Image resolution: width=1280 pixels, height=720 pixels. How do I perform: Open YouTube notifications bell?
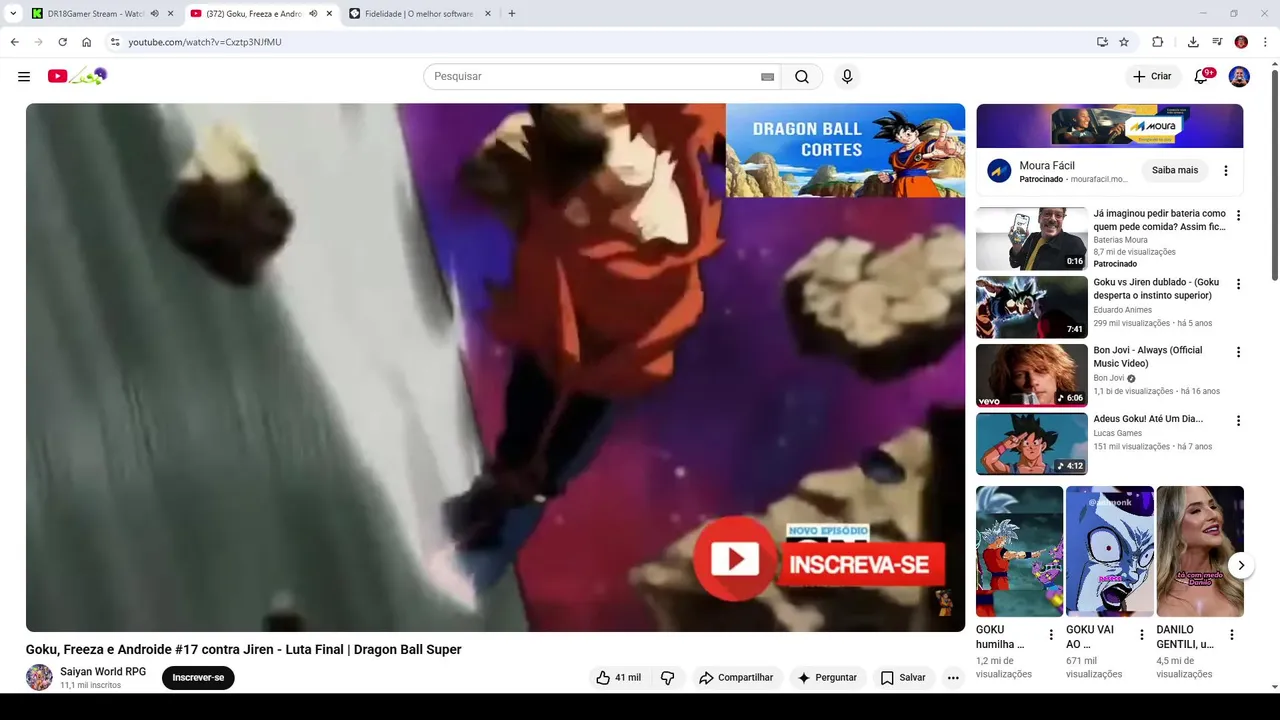pyautogui.click(x=1202, y=76)
